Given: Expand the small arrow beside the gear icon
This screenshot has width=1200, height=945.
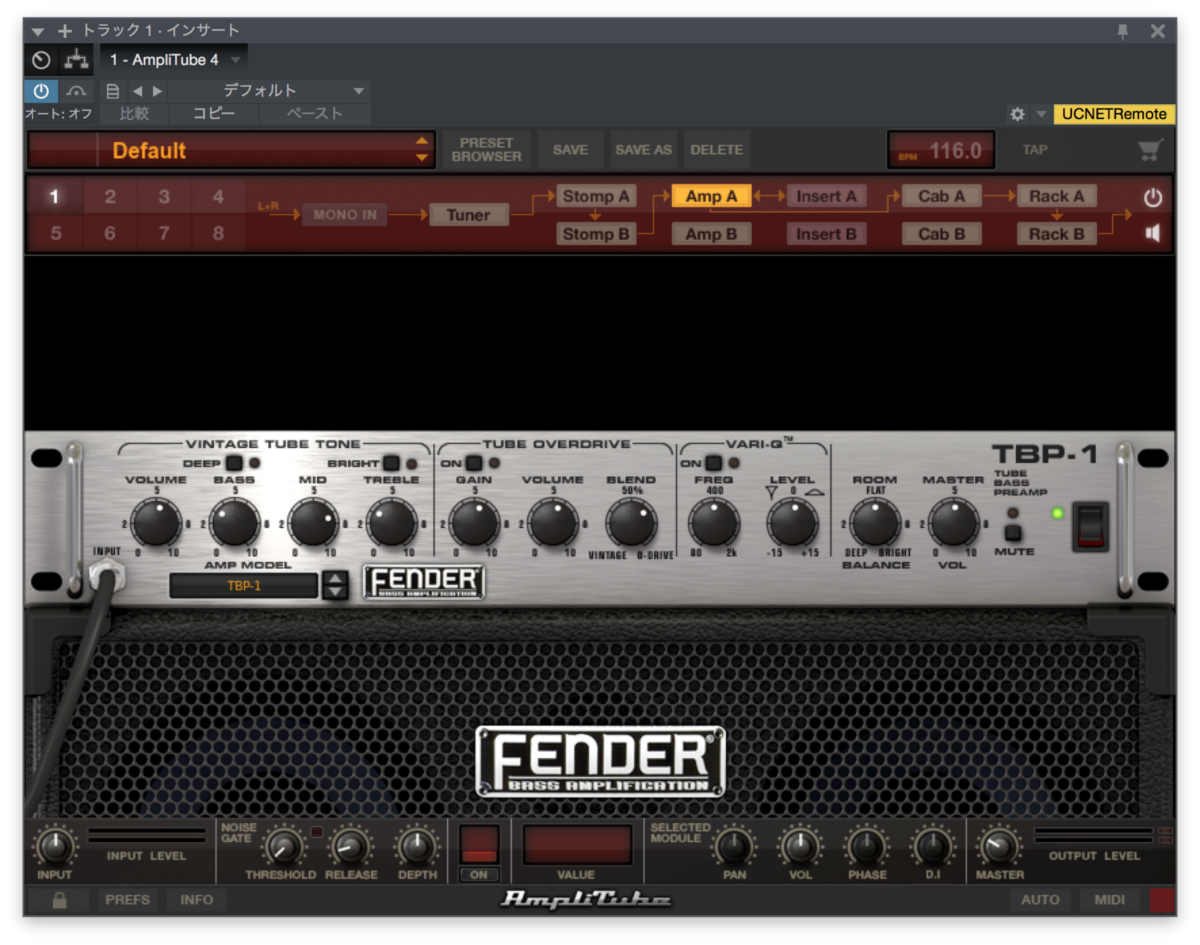Looking at the screenshot, I should click(1040, 114).
